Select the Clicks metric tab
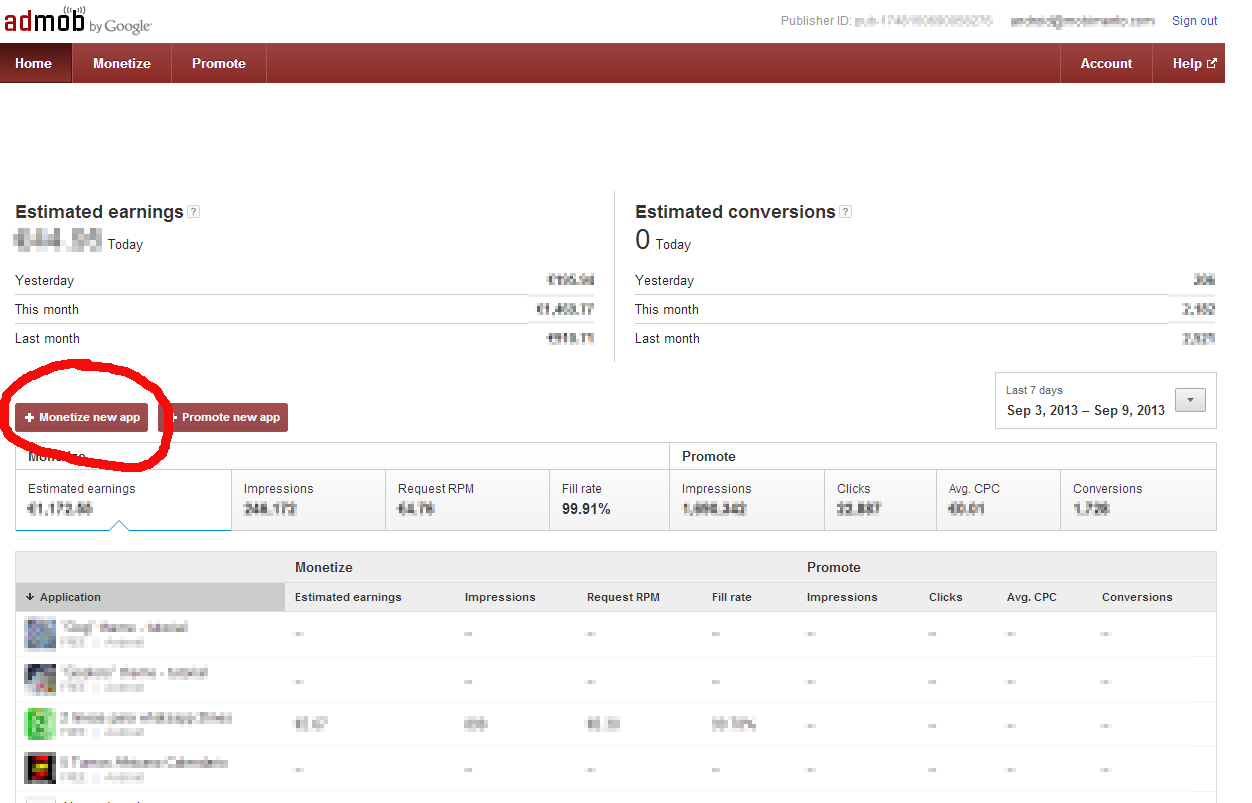The image size is (1252, 803). tap(881, 500)
